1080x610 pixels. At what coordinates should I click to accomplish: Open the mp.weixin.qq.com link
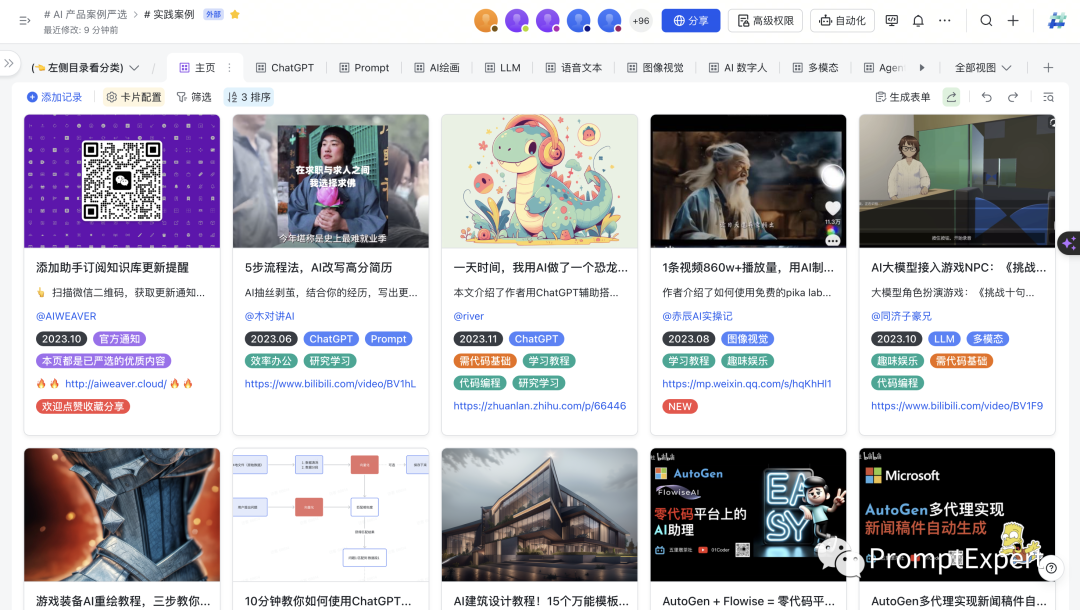(747, 383)
